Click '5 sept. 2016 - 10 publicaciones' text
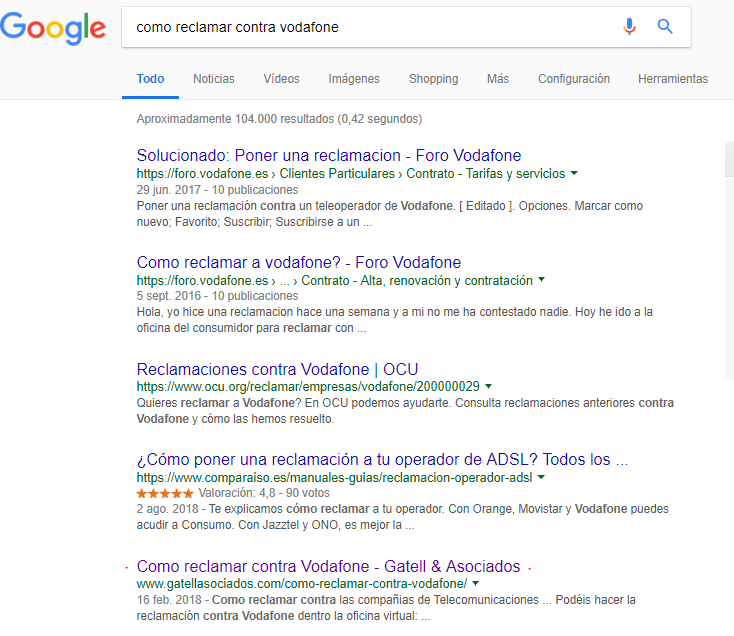Viewport: 734px width, 636px height. (x=217, y=296)
